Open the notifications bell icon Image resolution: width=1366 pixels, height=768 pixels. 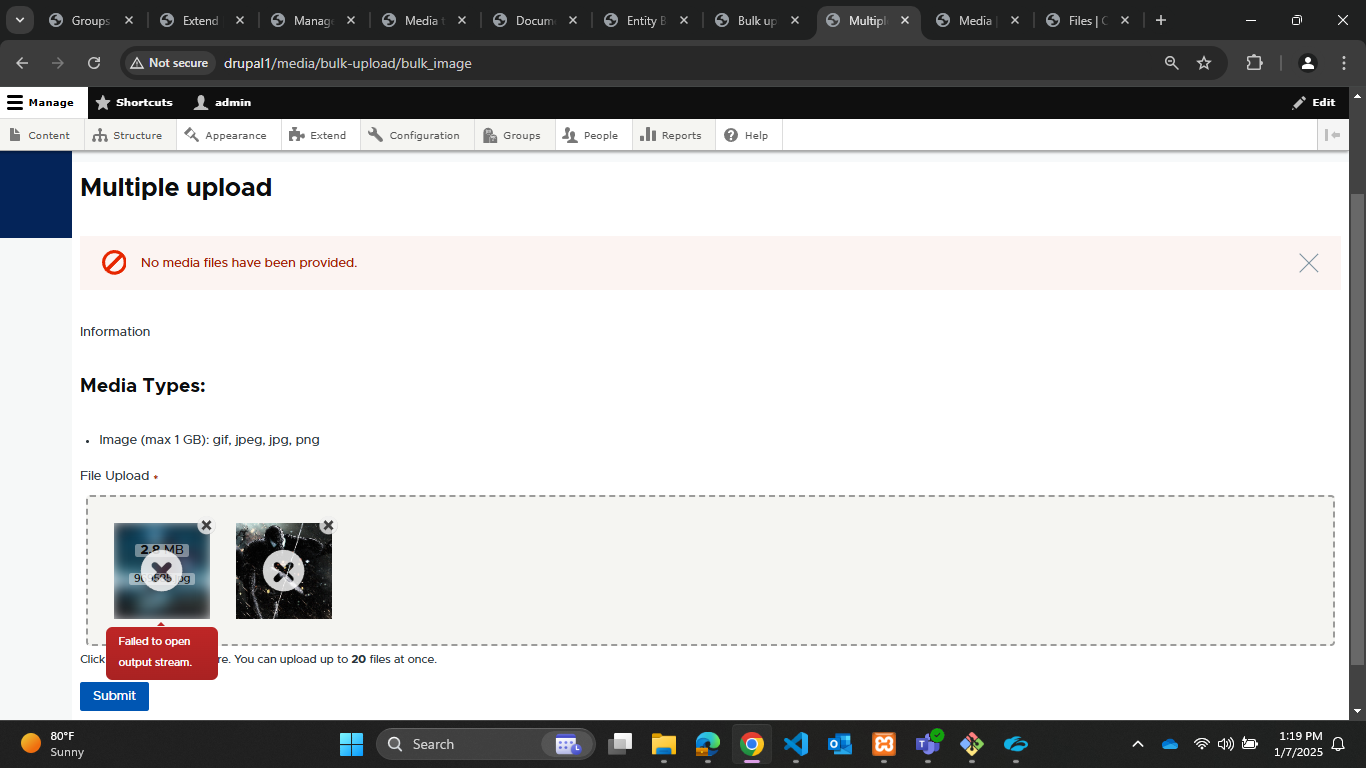pos(1340,744)
